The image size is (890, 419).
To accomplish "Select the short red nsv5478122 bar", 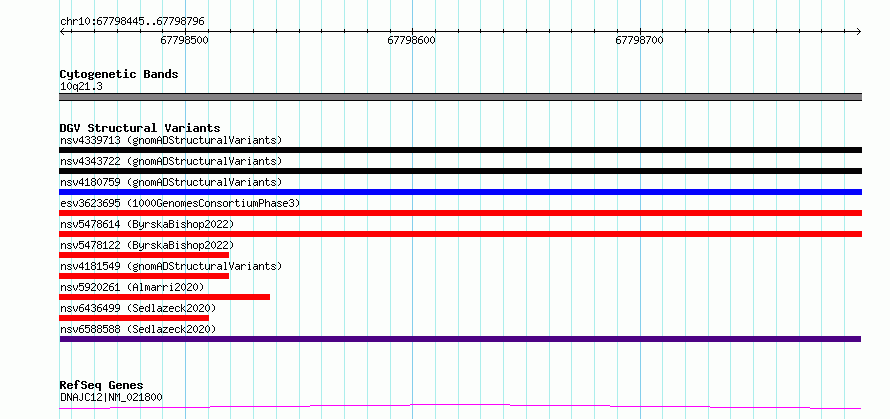I will click(144, 255).
